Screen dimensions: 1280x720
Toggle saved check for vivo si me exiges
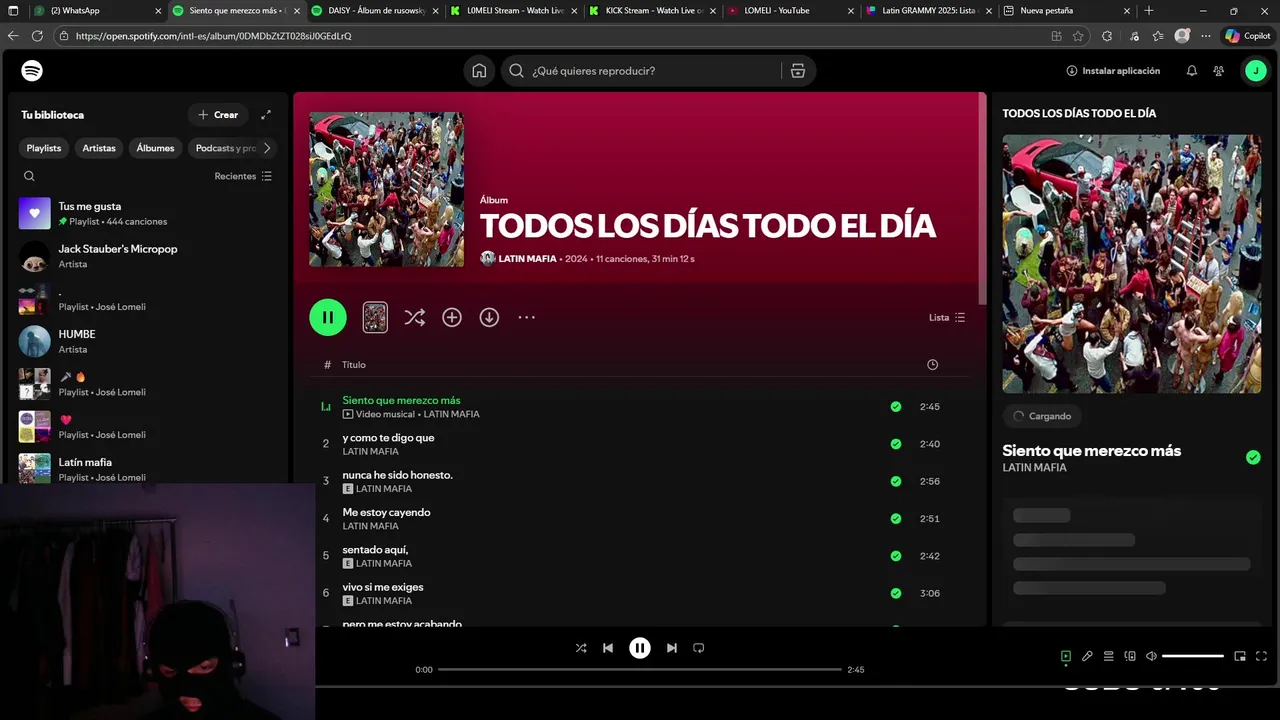point(896,593)
